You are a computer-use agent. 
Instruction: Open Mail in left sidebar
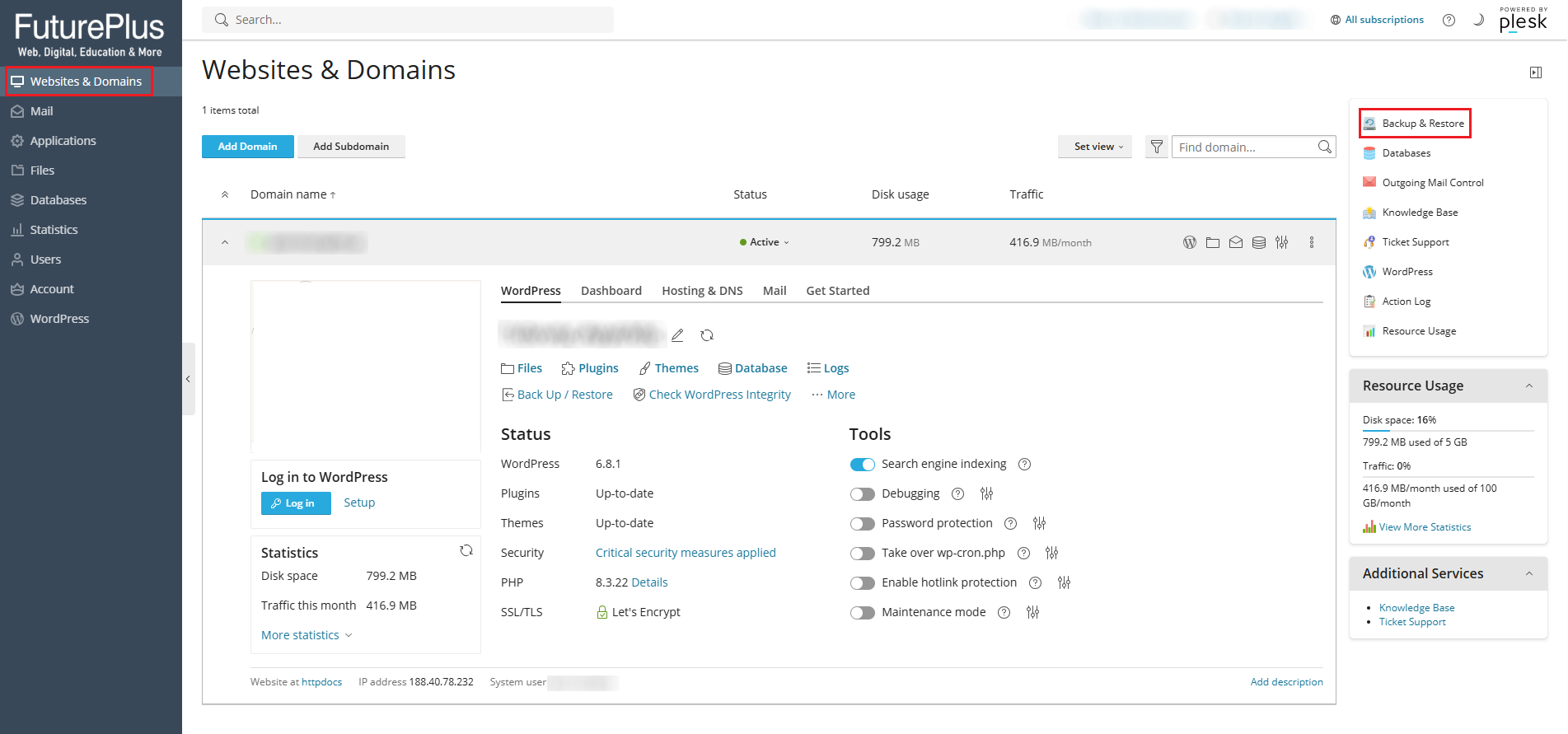[x=91, y=111]
